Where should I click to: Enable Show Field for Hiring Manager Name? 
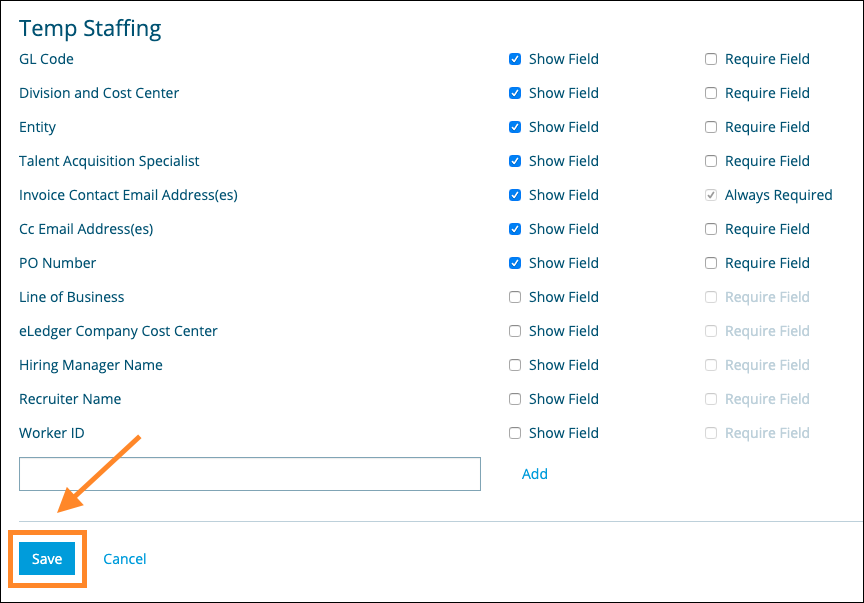click(515, 365)
